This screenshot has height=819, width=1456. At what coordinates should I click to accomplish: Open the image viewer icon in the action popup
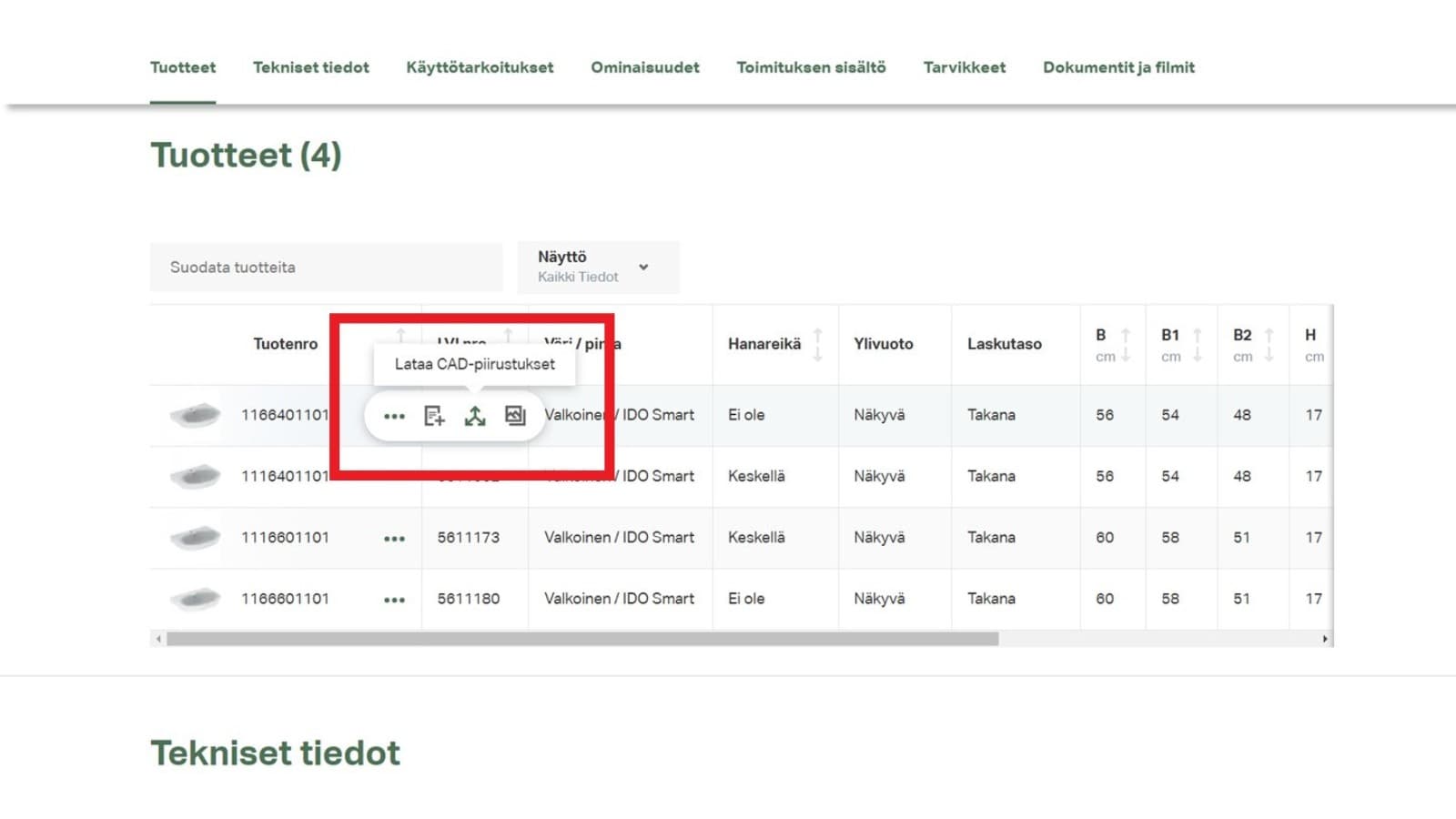(x=514, y=416)
